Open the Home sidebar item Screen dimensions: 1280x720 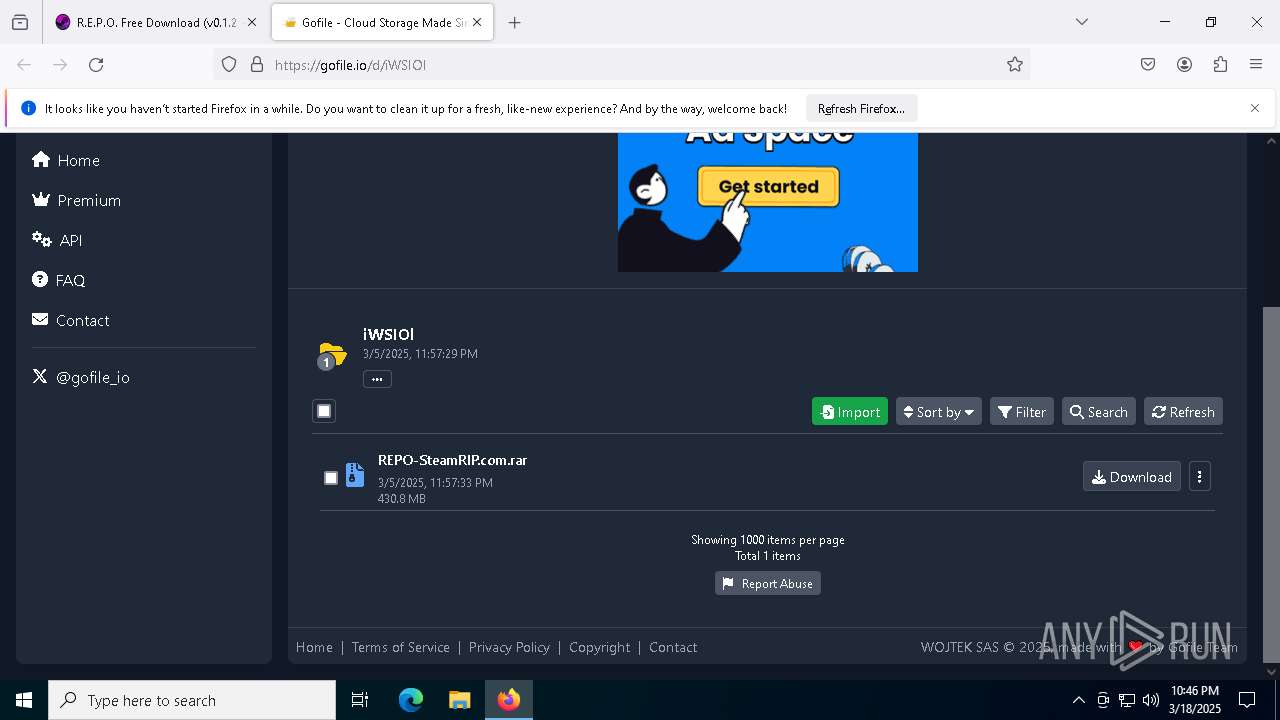click(66, 160)
